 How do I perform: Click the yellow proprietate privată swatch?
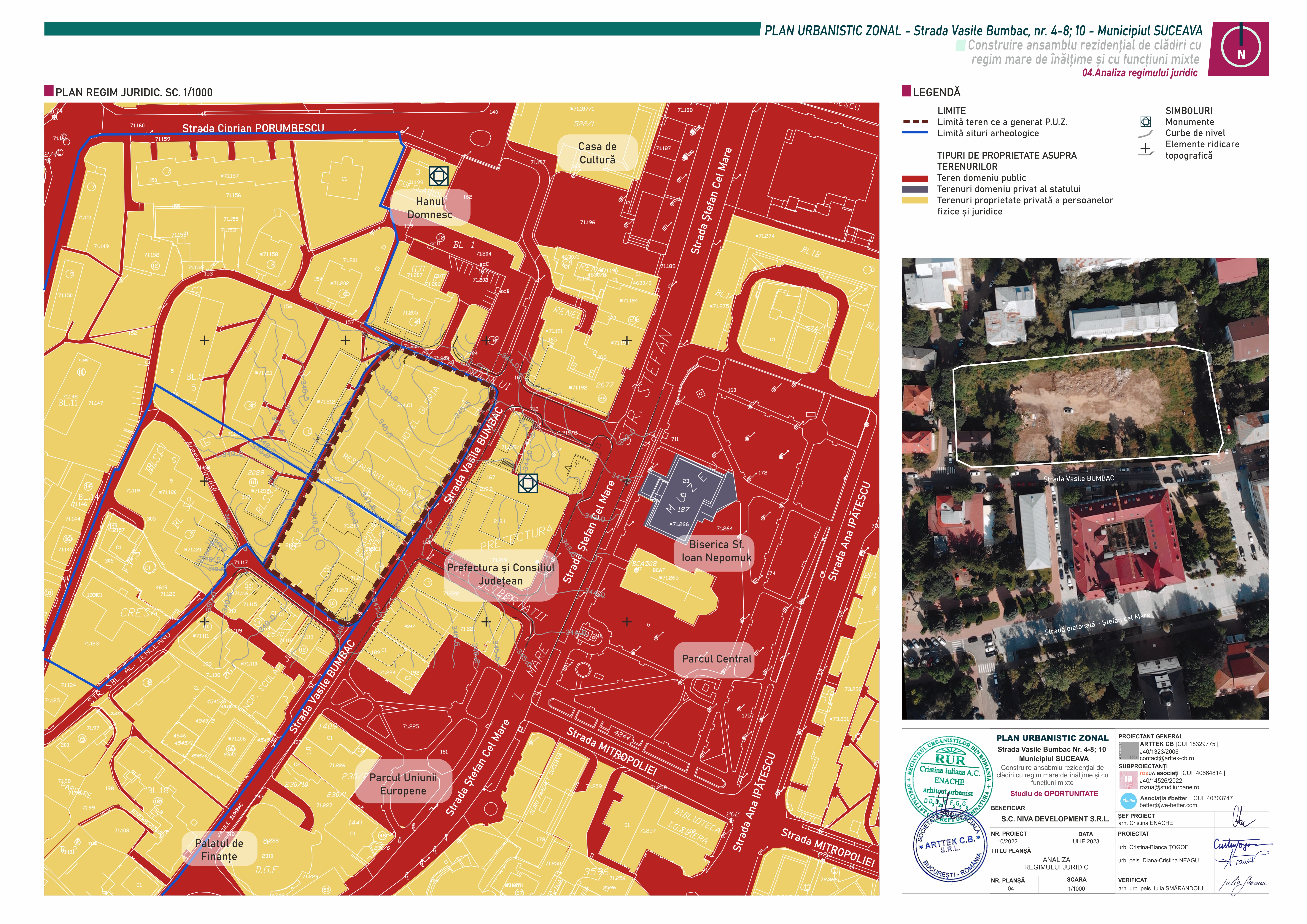click(x=915, y=200)
